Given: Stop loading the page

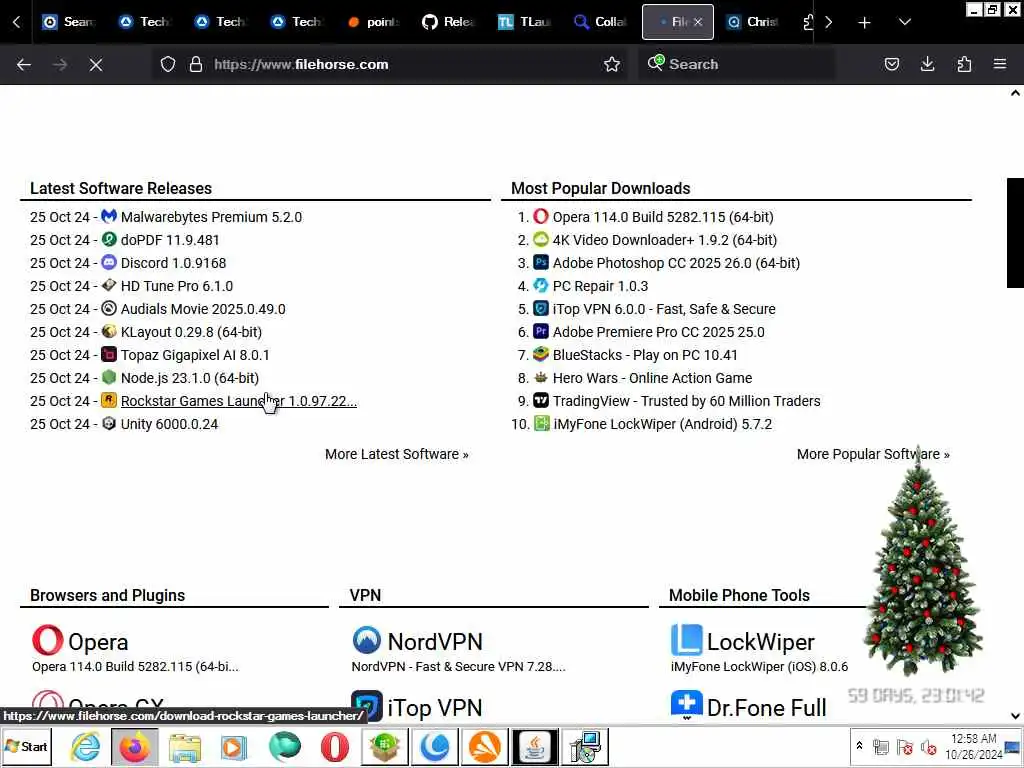Looking at the screenshot, I should click(x=96, y=64).
